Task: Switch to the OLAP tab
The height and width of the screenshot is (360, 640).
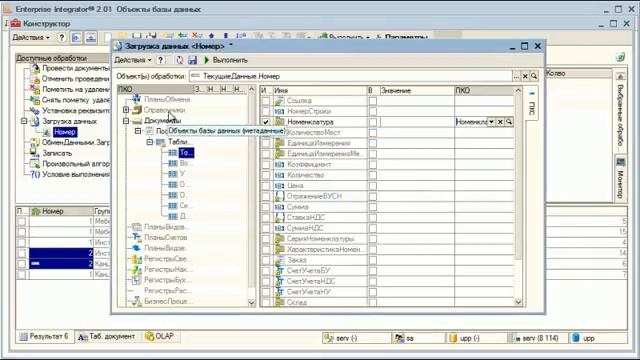Action: pos(160,336)
